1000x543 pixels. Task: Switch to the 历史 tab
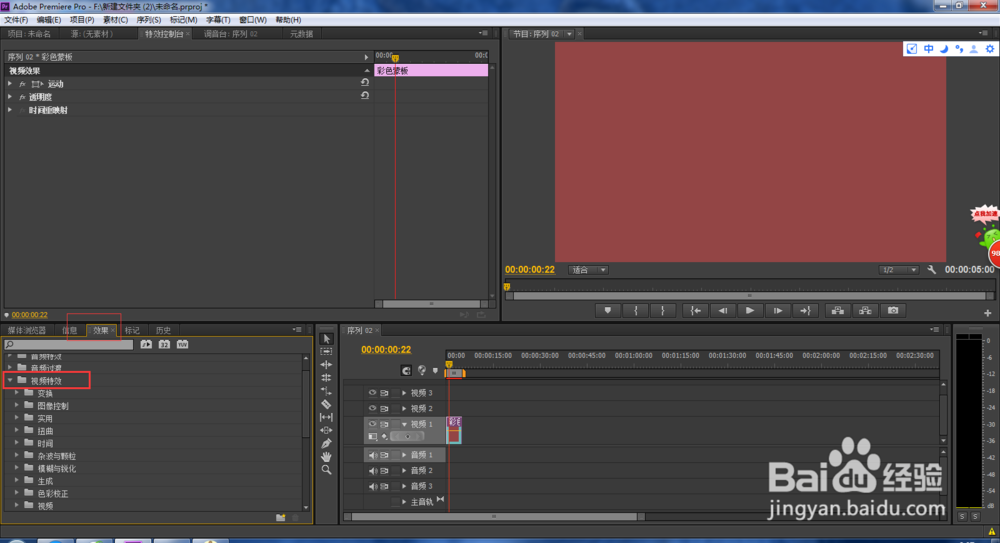[163, 331]
